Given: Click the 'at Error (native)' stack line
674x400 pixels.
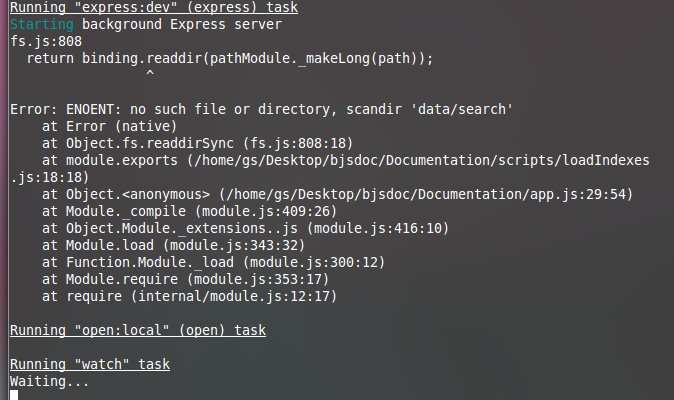Looking at the screenshot, I should pos(109,126).
